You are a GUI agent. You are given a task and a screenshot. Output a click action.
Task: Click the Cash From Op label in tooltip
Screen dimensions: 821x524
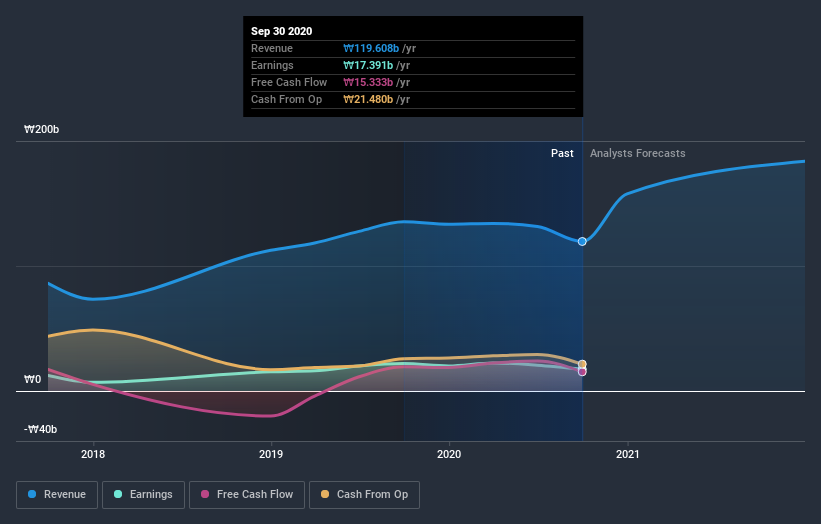pyautogui.click(x=286, y=99)
